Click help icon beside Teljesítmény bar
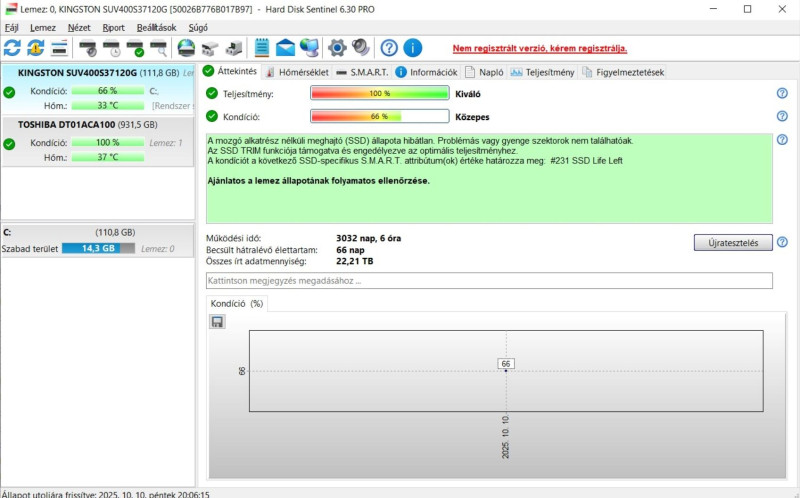This screenshot has height=498, width=800. pyautogui.click(x=782, y=93)
